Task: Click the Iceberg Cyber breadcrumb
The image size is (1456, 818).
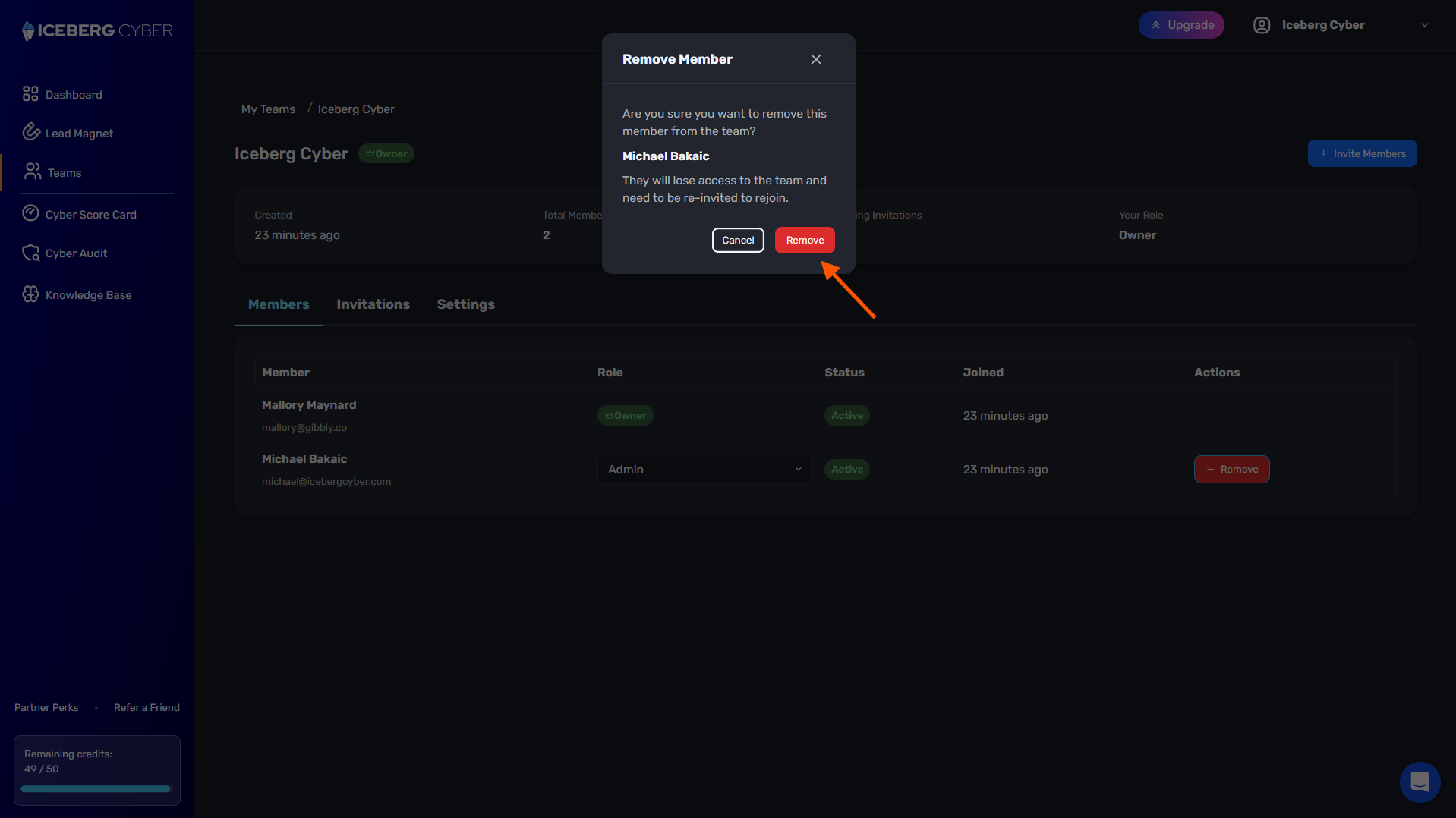Action: (356, 109)
